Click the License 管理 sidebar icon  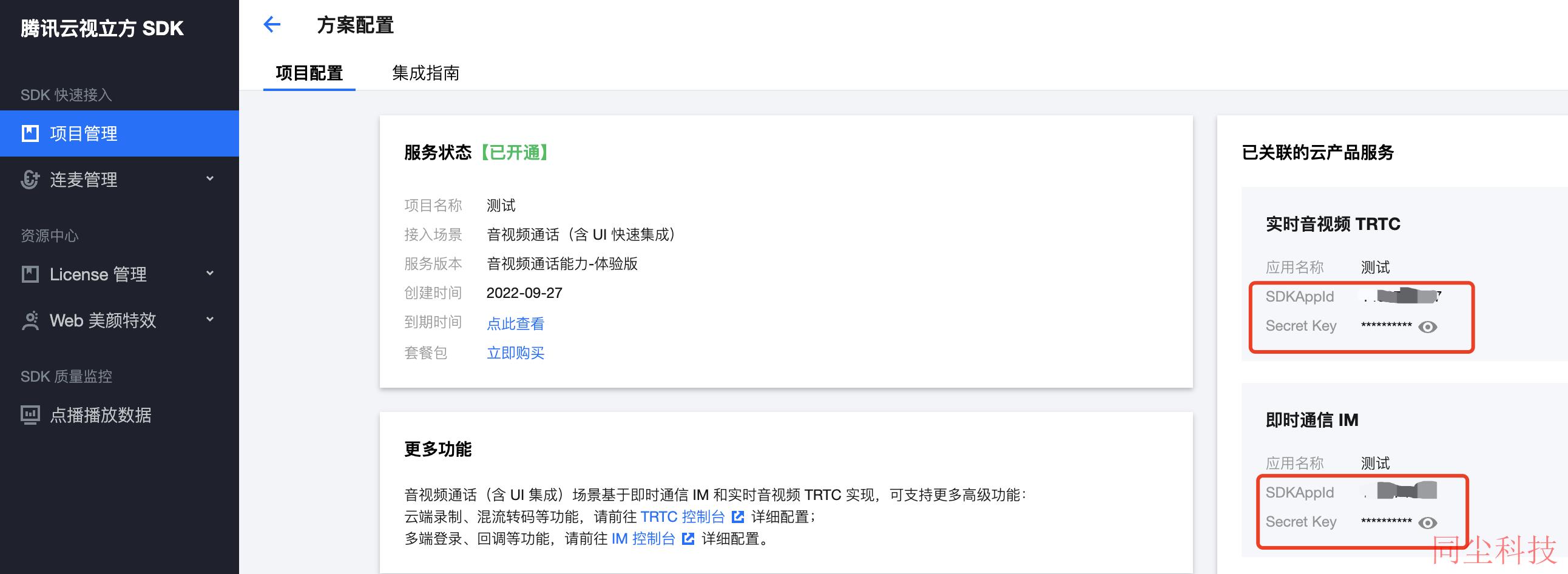point(30,274)
